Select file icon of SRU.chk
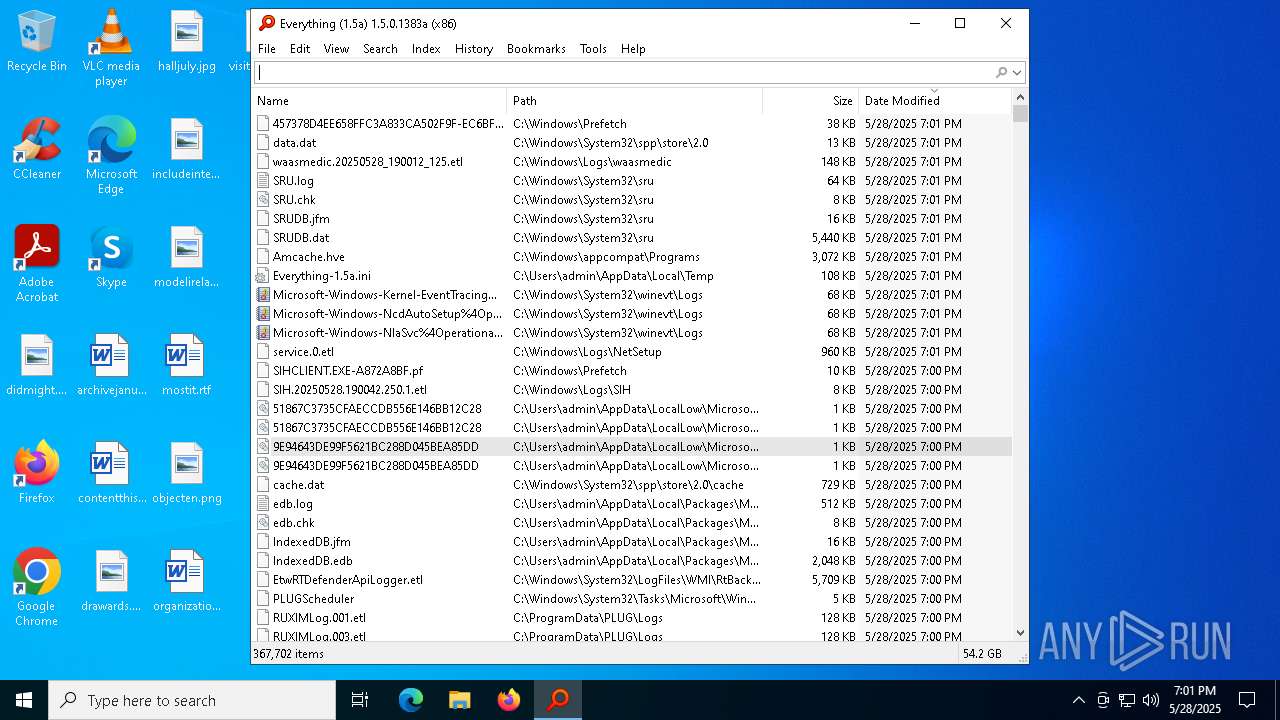 (263, 199)
